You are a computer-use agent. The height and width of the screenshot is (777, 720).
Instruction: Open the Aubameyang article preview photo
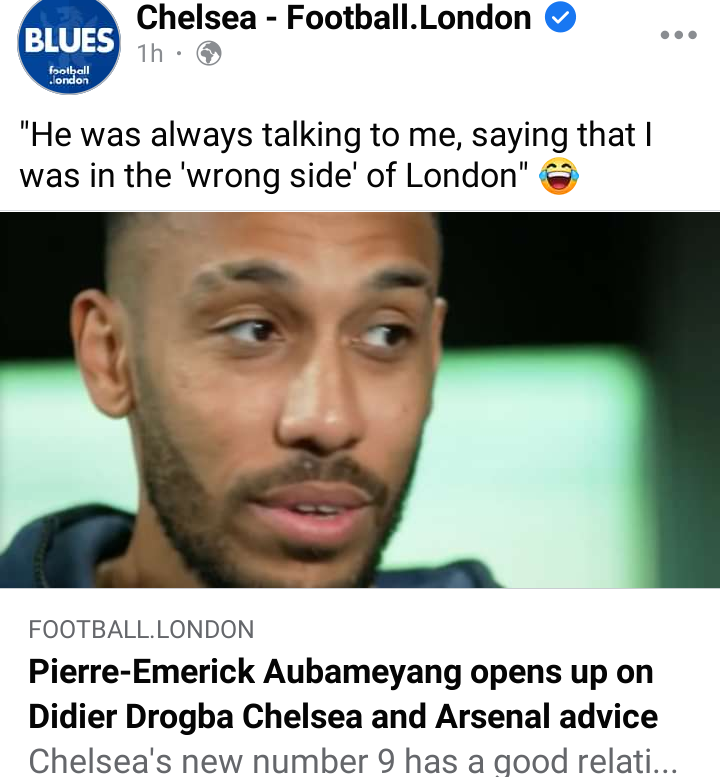(x=360, y=400)
